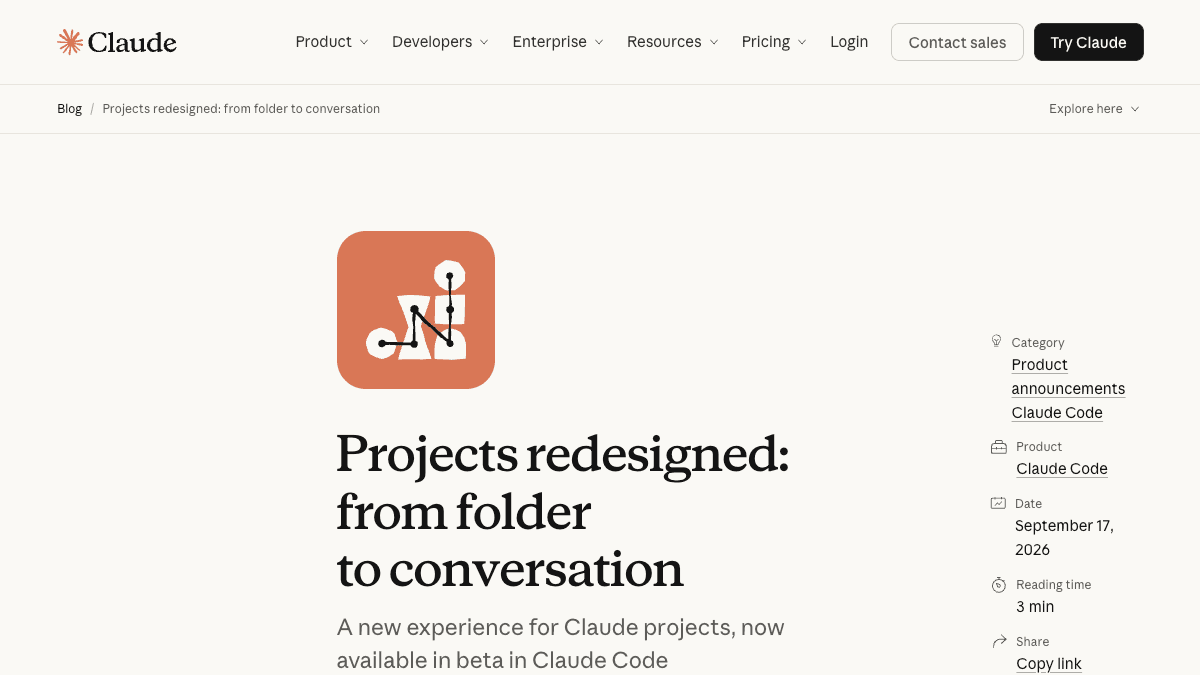
Task: Click the orange article hero illustration
Action: 416,310
